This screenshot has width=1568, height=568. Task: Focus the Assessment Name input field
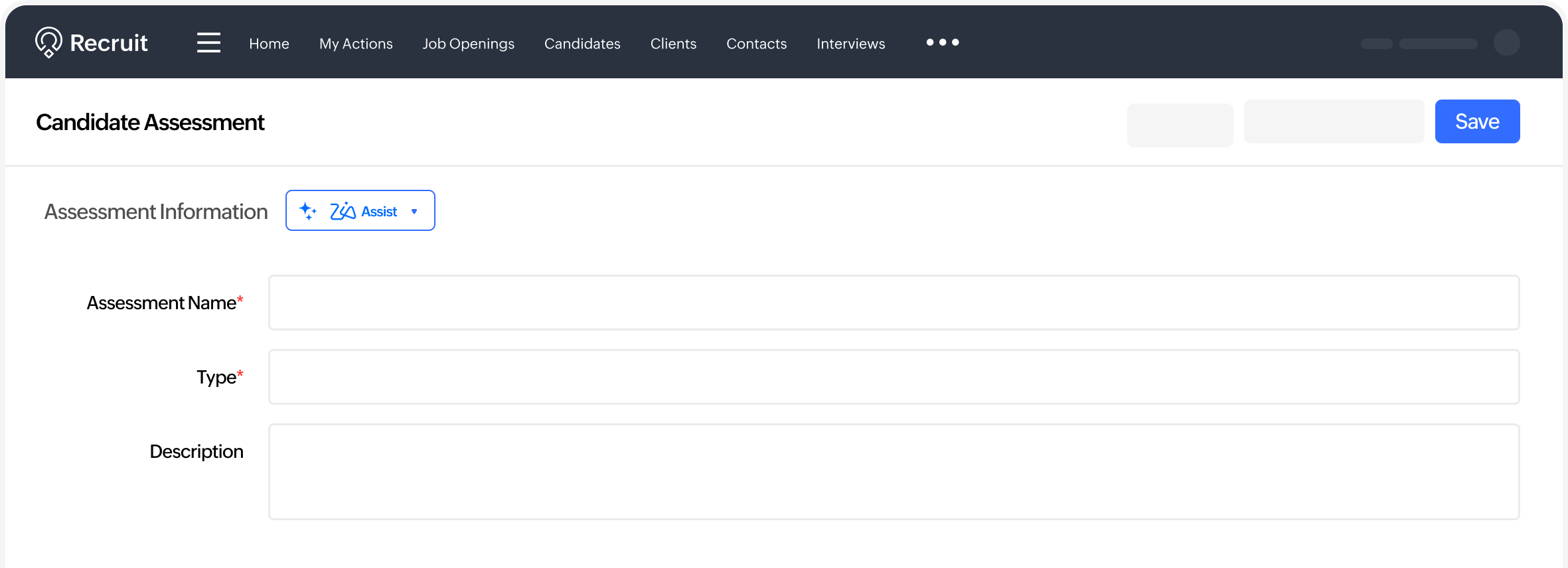(x=894, y=303)
